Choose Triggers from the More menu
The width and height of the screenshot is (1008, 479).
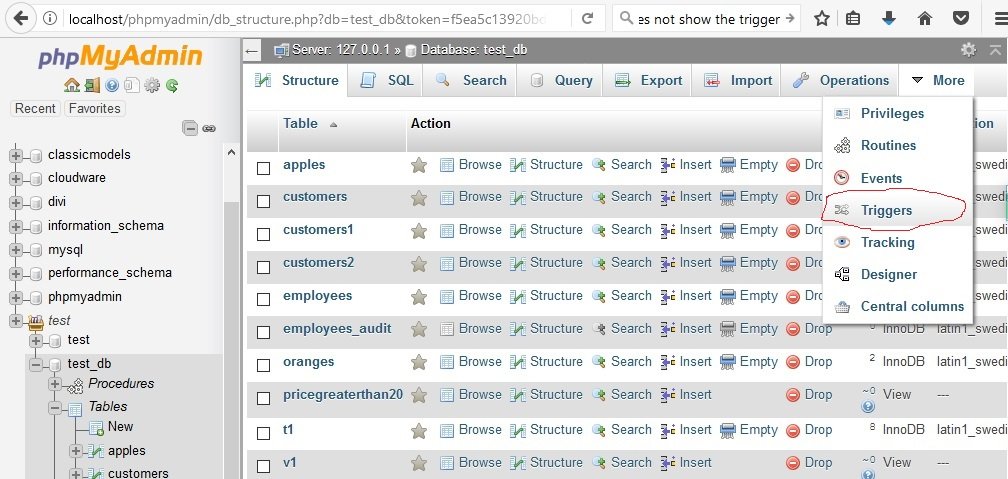[x=886, y=210]
